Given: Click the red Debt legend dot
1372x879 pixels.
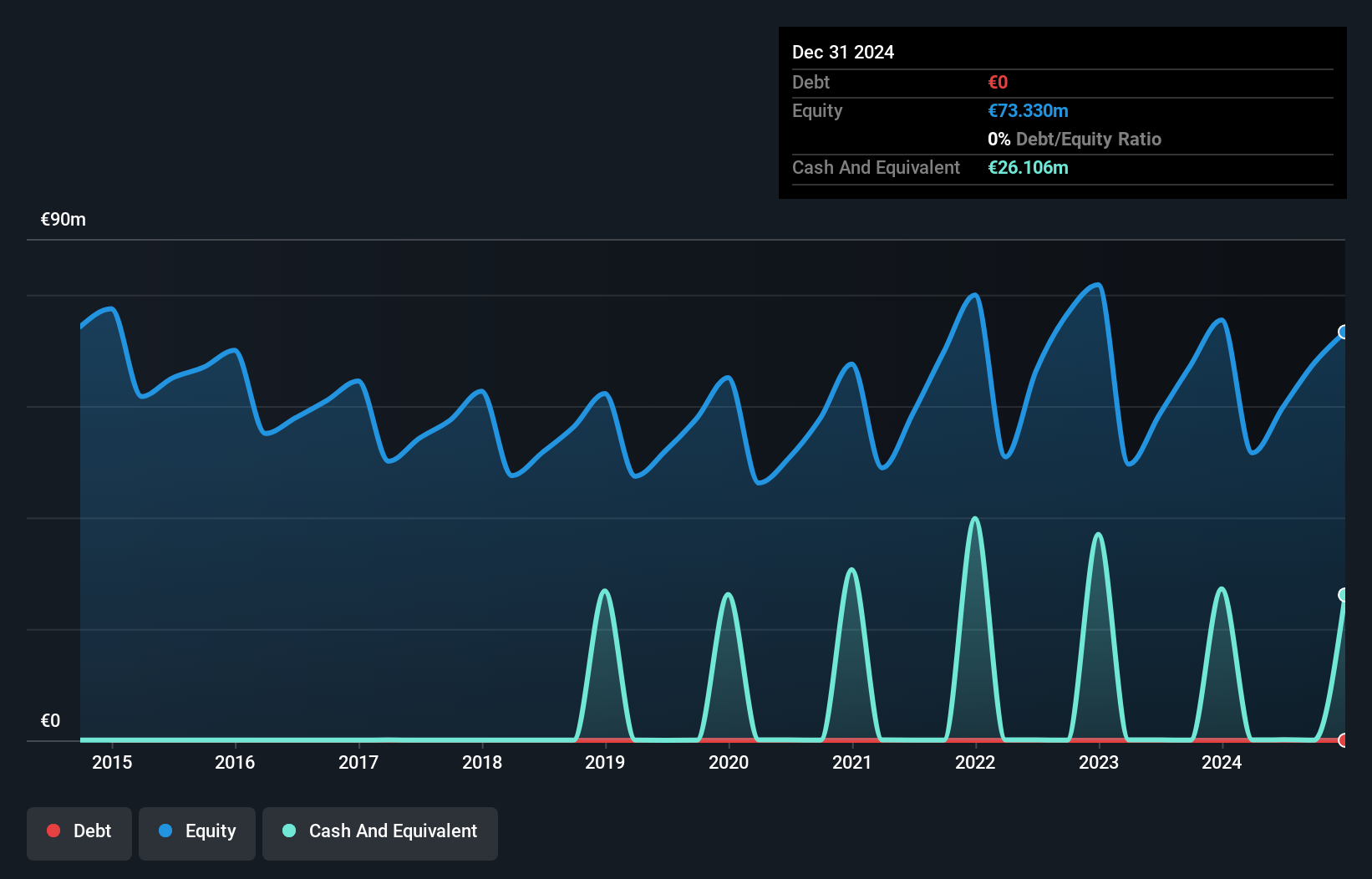Looking at the screenshot, I should coord(53,831).
